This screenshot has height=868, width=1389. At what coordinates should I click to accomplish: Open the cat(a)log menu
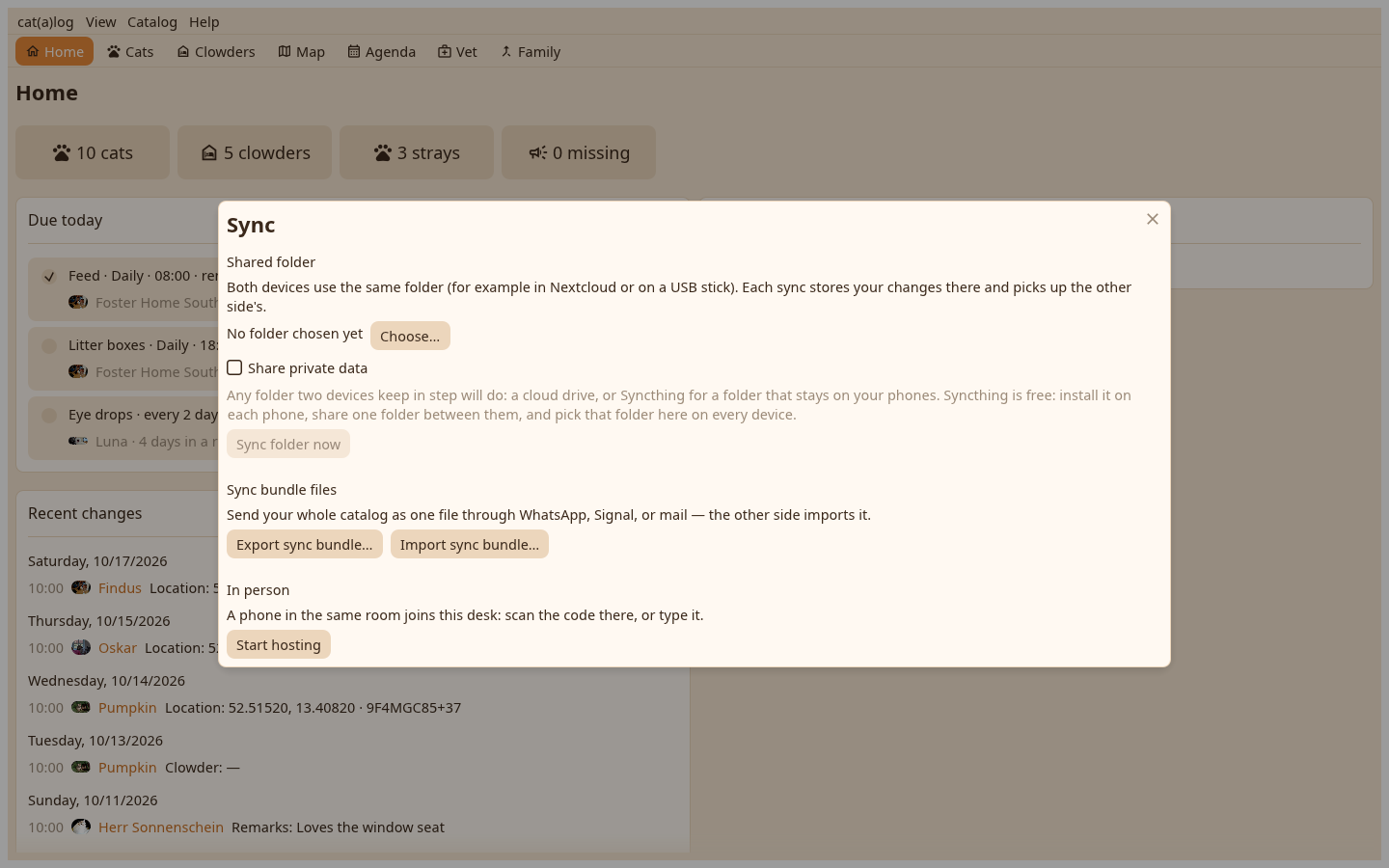[x=45, y=21]
